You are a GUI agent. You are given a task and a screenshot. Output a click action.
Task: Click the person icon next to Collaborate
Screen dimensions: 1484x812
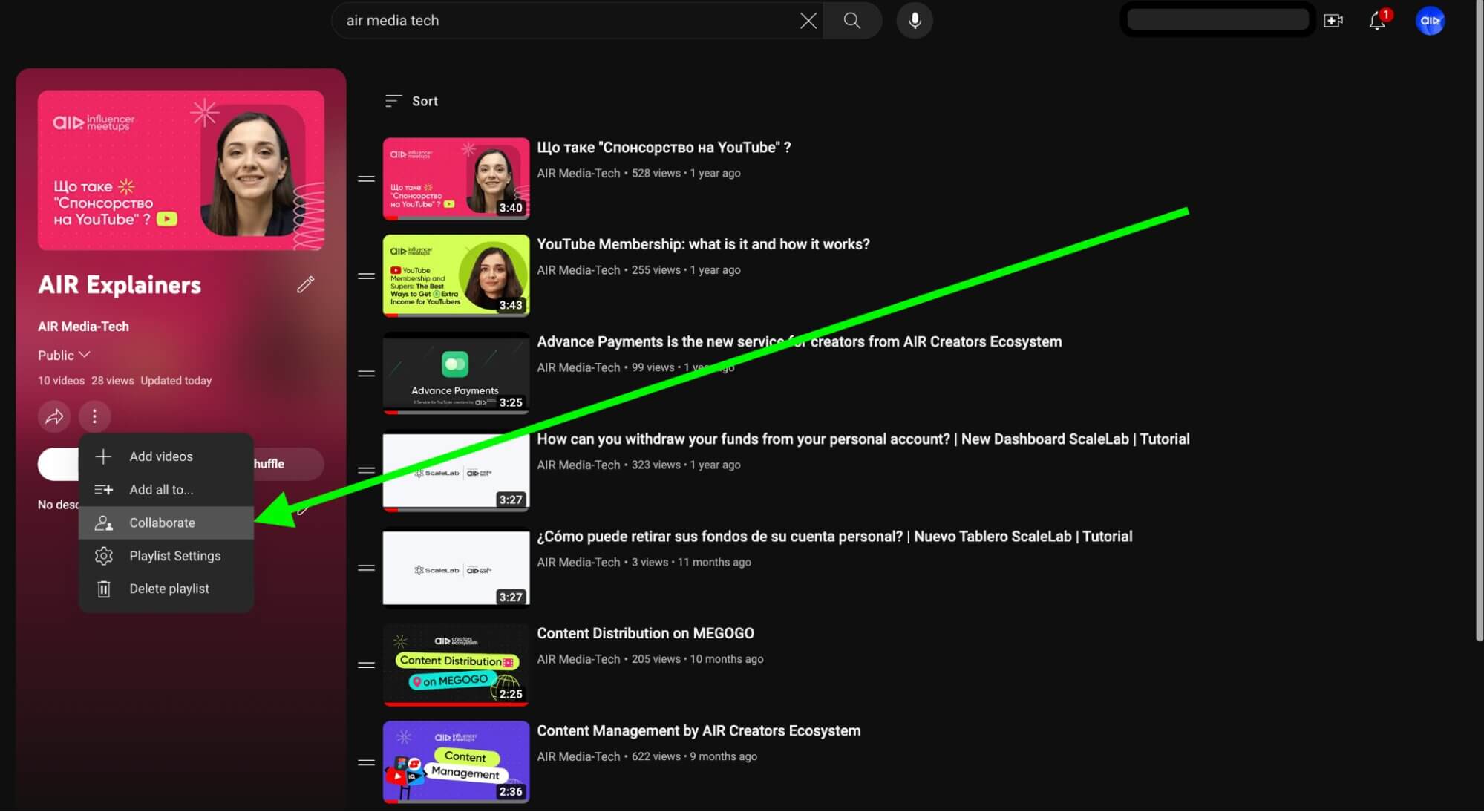pyautogui.click(x=103, y=523)
